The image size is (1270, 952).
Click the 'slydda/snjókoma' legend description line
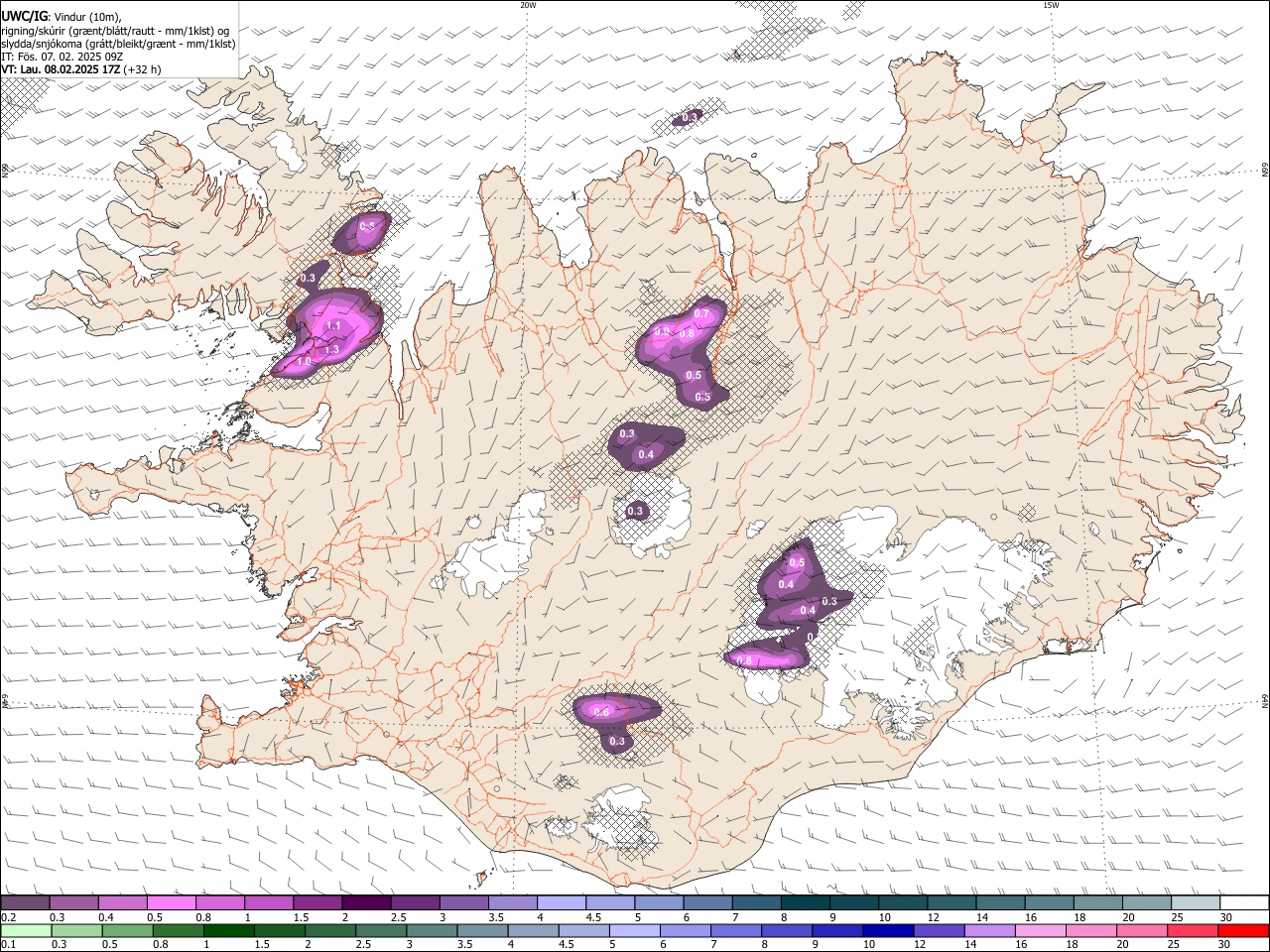pyautogui.click(x=118, y=44)
